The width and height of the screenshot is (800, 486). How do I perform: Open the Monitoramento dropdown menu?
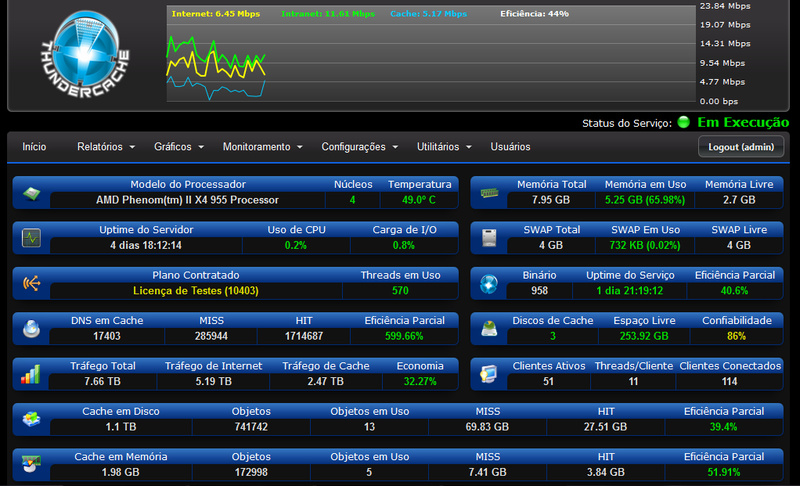[x=262, y=147]
